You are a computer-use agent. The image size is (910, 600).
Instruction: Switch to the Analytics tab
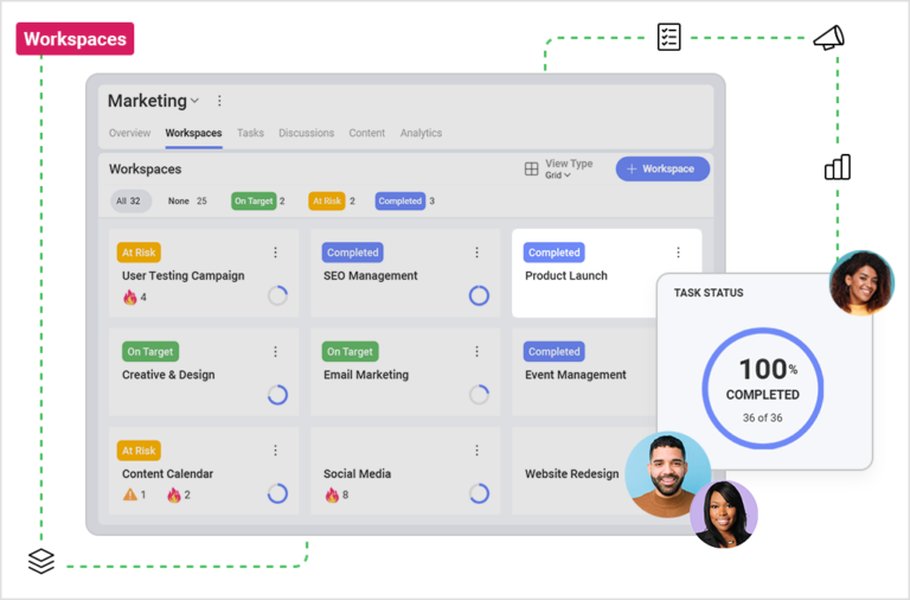point(421,133)
